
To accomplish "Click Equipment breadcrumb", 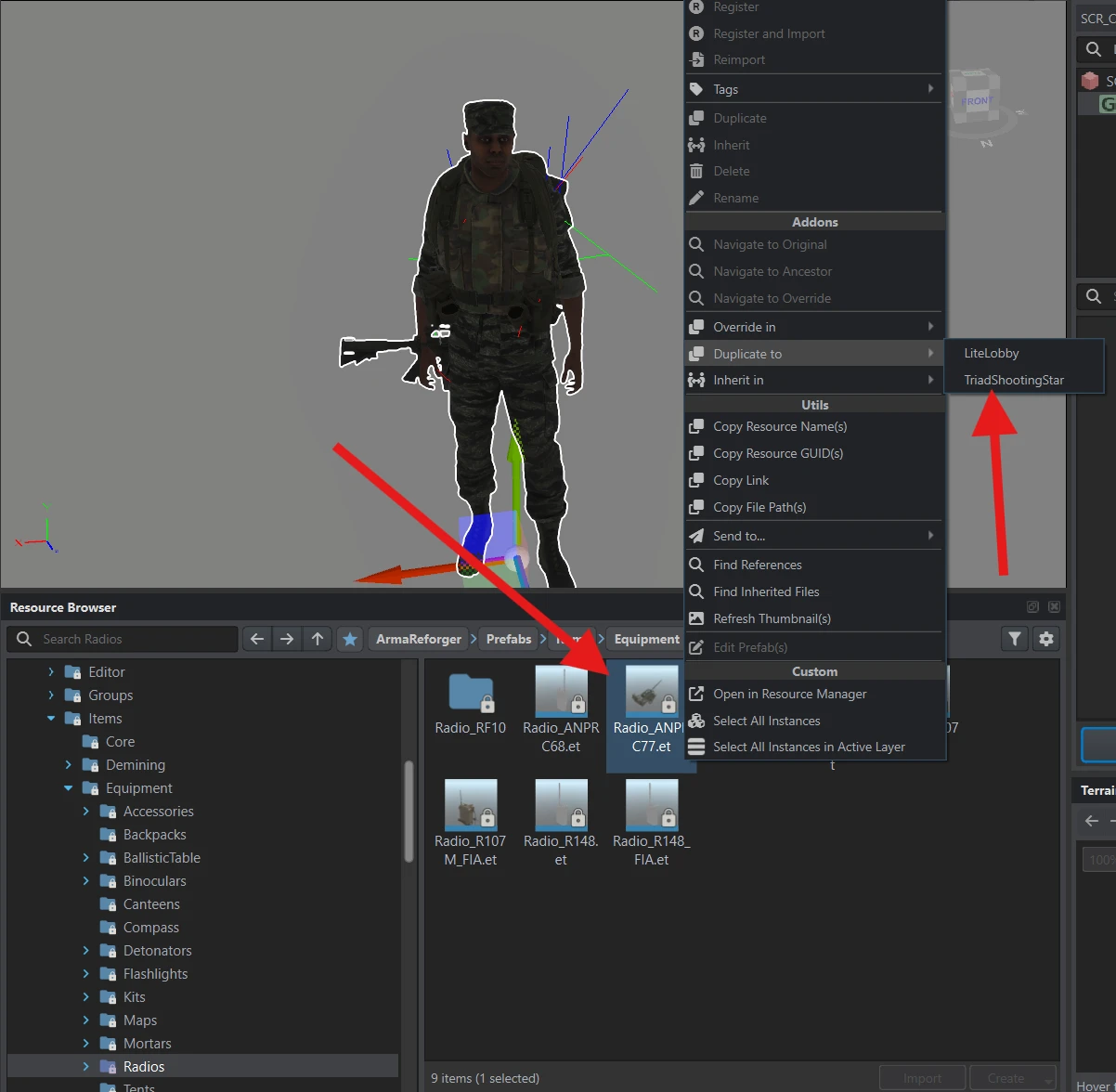I will coord(646,639).
